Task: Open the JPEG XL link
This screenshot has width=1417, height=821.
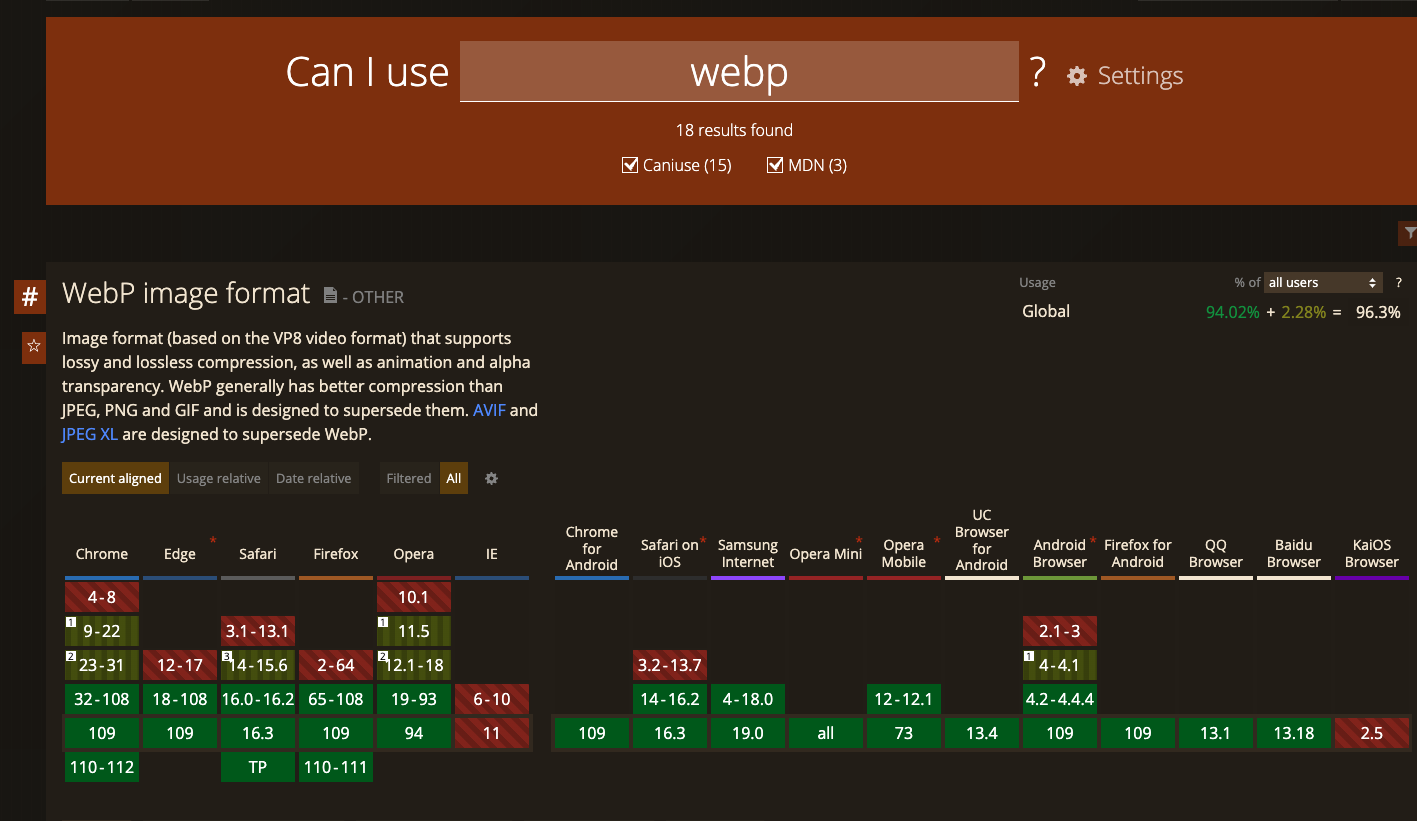Action: click(x=90, y=434)
